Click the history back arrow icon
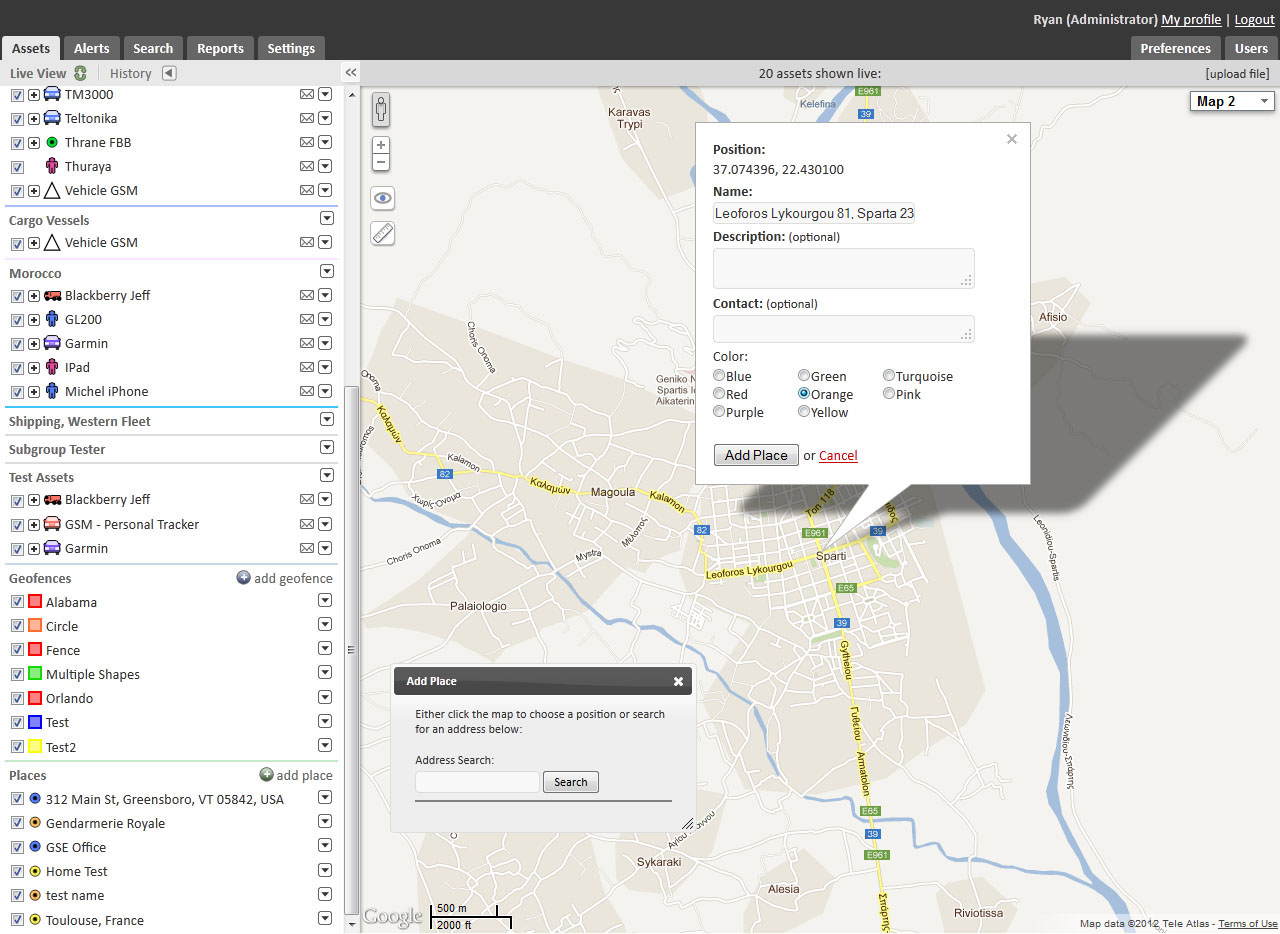Screen dimensions: 1280x934 coord(169,73)
